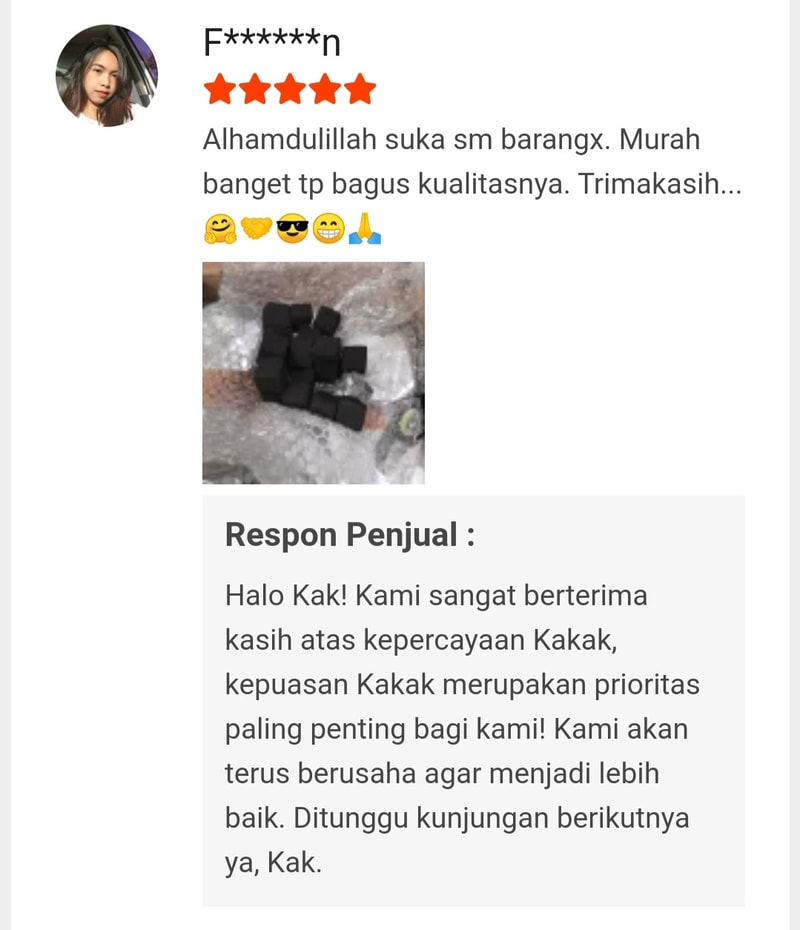The width and height of the screenshot is (800, 930).
Task: Click the handshake emoji
Action: point(256,229)
